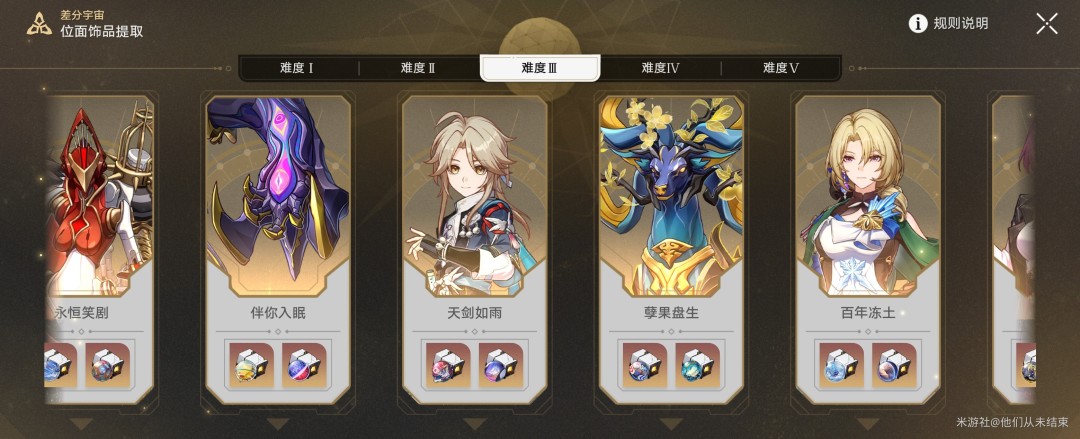
Task: Select right ornament box under 天剑如雨
Action: pyautogui.click(x=501, y=365)
